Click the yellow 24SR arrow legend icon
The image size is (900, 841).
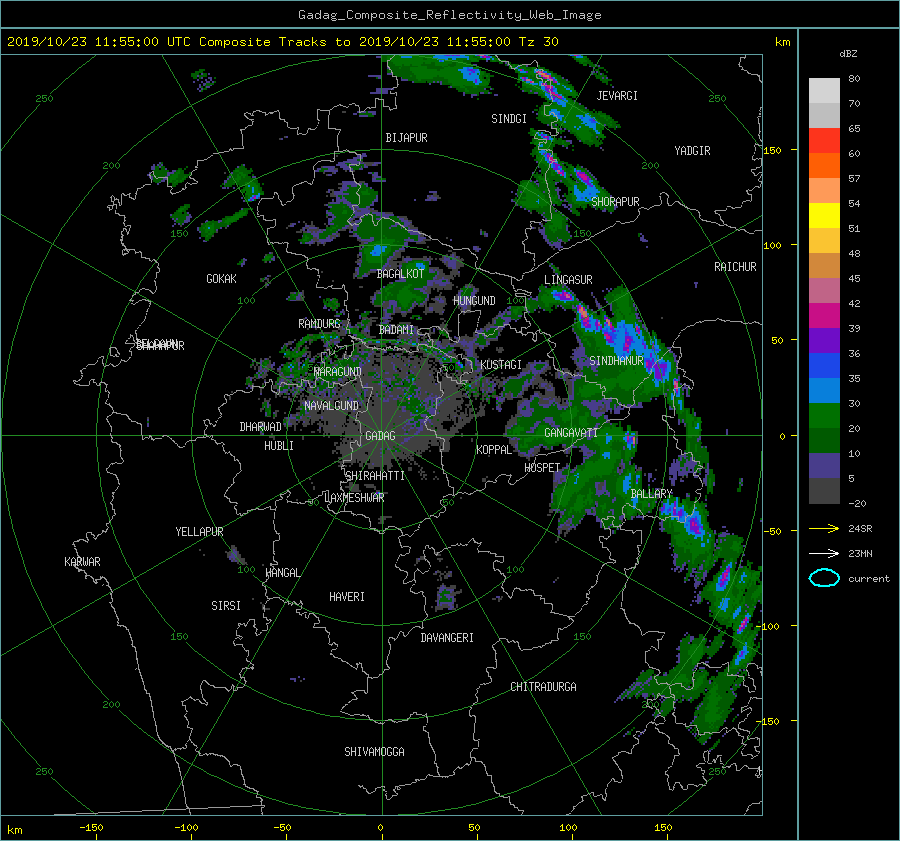(x=824, y=528)
